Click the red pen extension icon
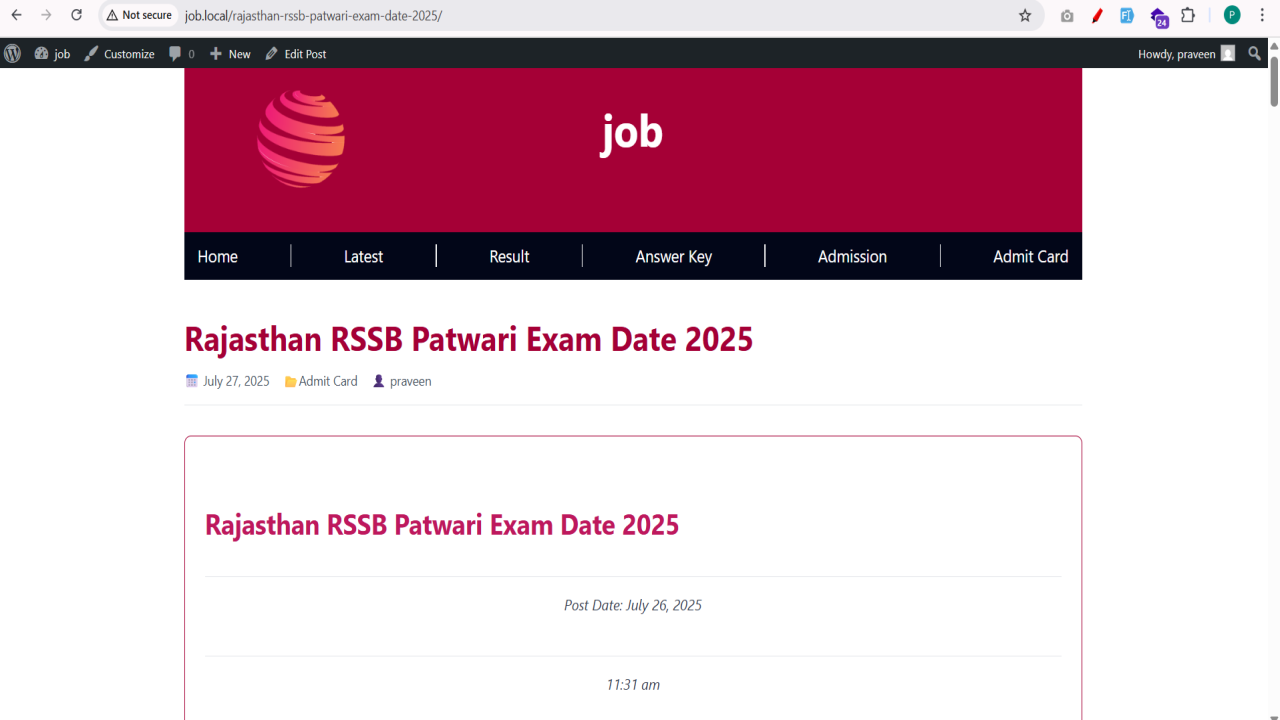This screenshot has height=720, width=1280. click(x=1097, y=15)
